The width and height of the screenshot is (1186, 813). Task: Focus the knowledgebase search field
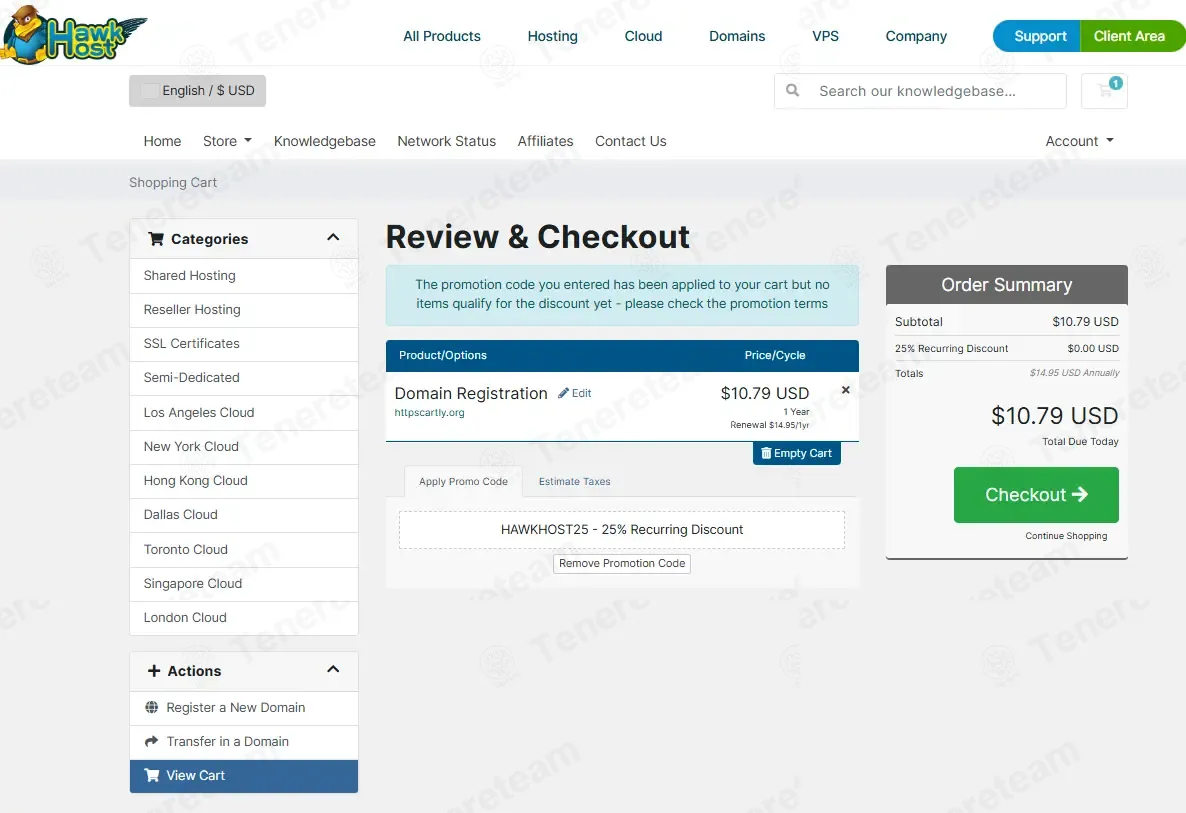pyautogui.click(x=920, y=91)
